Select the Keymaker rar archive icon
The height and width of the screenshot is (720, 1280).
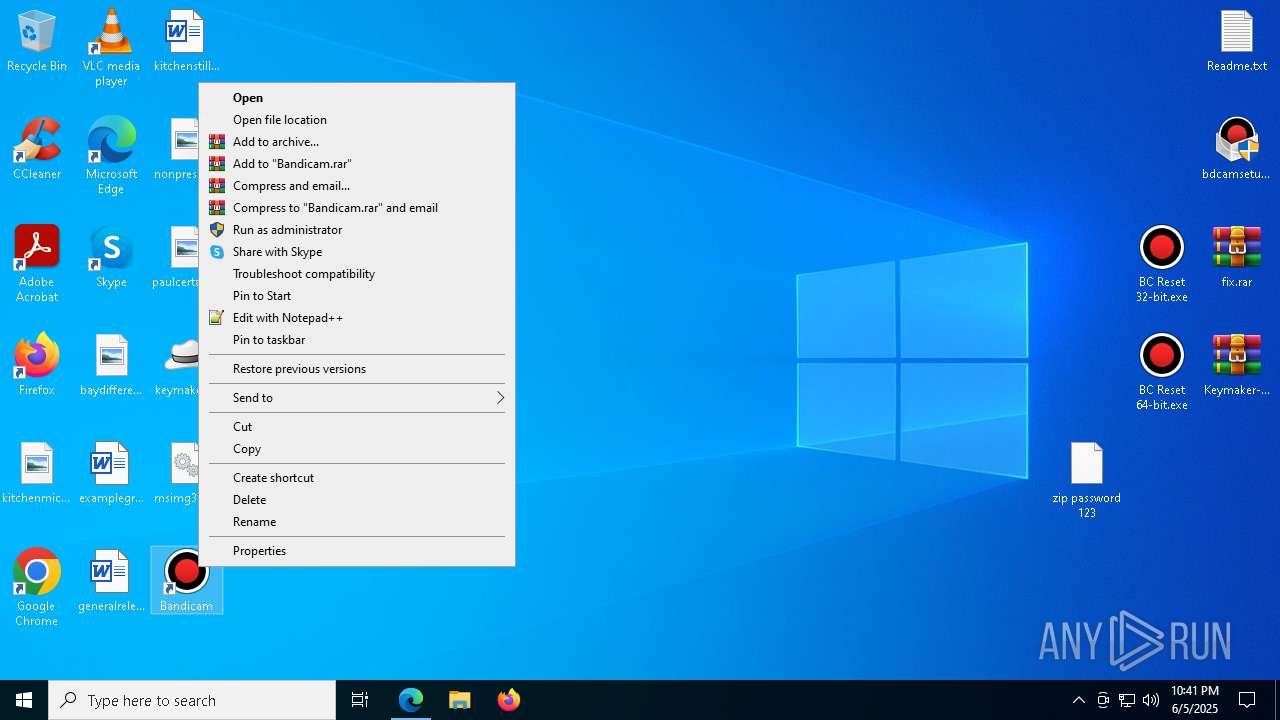(x=1237, y=365)
